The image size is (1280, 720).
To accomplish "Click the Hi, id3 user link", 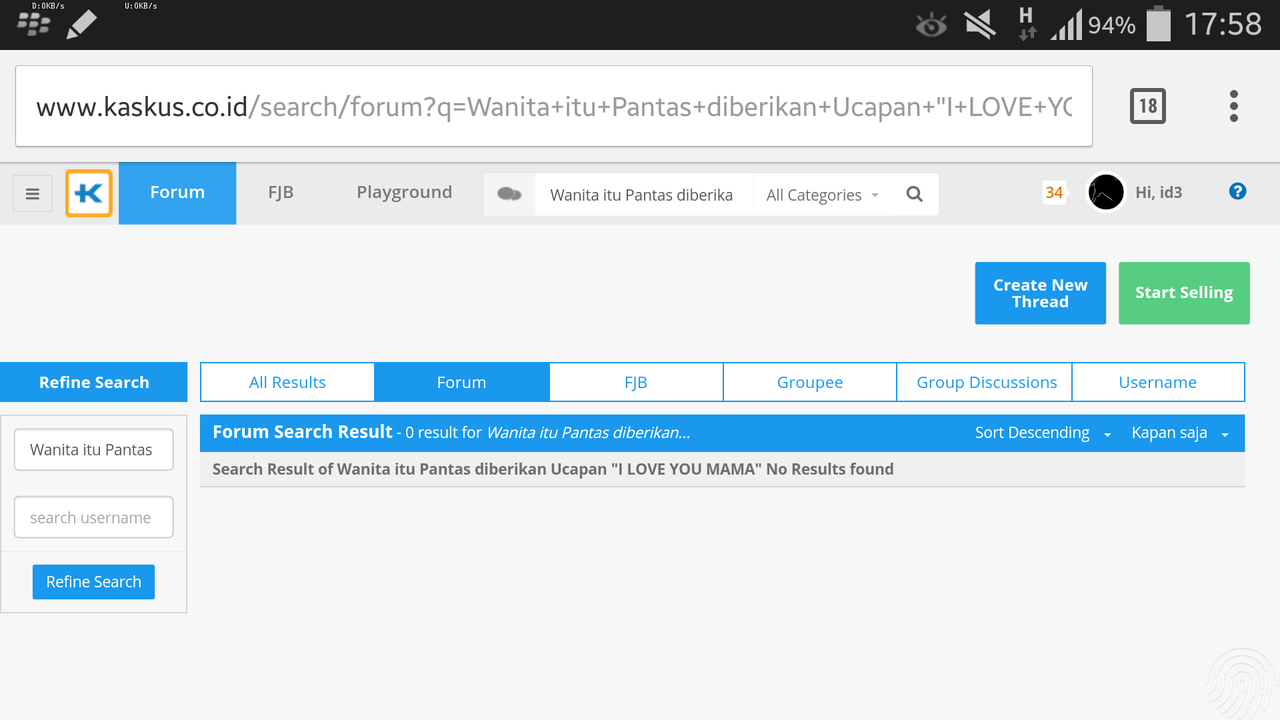I will (1158, 193).
